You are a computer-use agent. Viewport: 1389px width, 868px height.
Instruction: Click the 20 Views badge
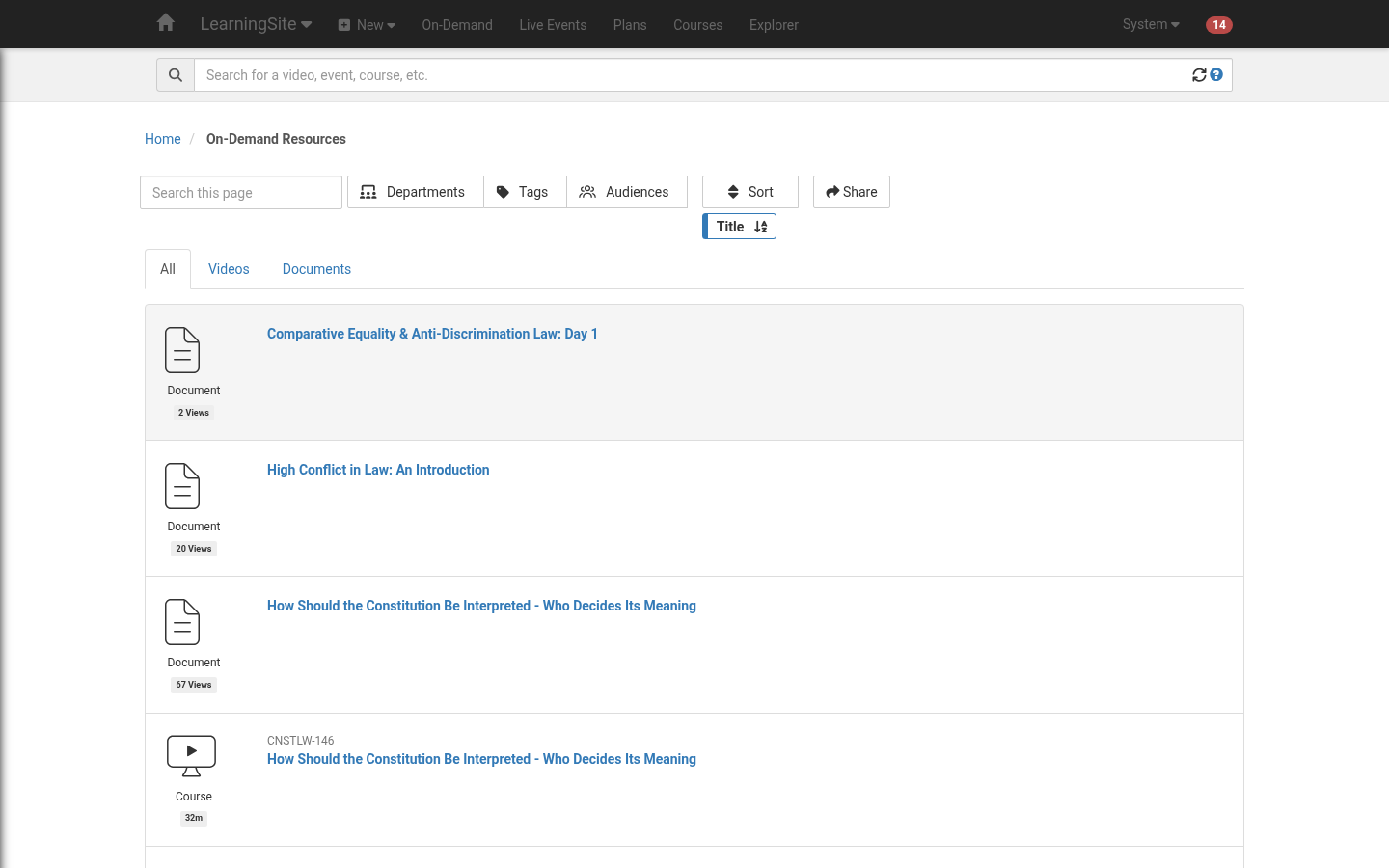(194, 549)
